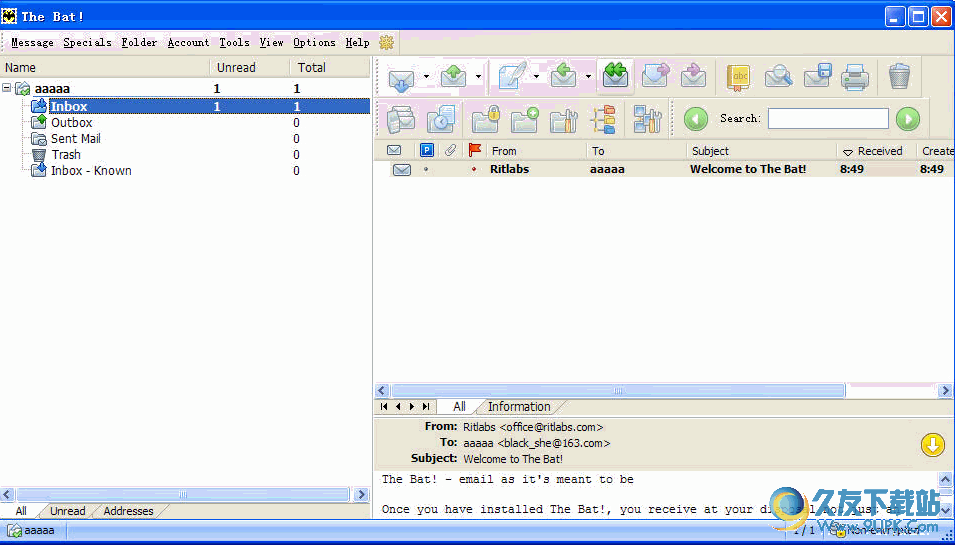Screen dimensions: 955x545
Task: Open the Send queued mail dropdown arrow
Action: [479, 77]
